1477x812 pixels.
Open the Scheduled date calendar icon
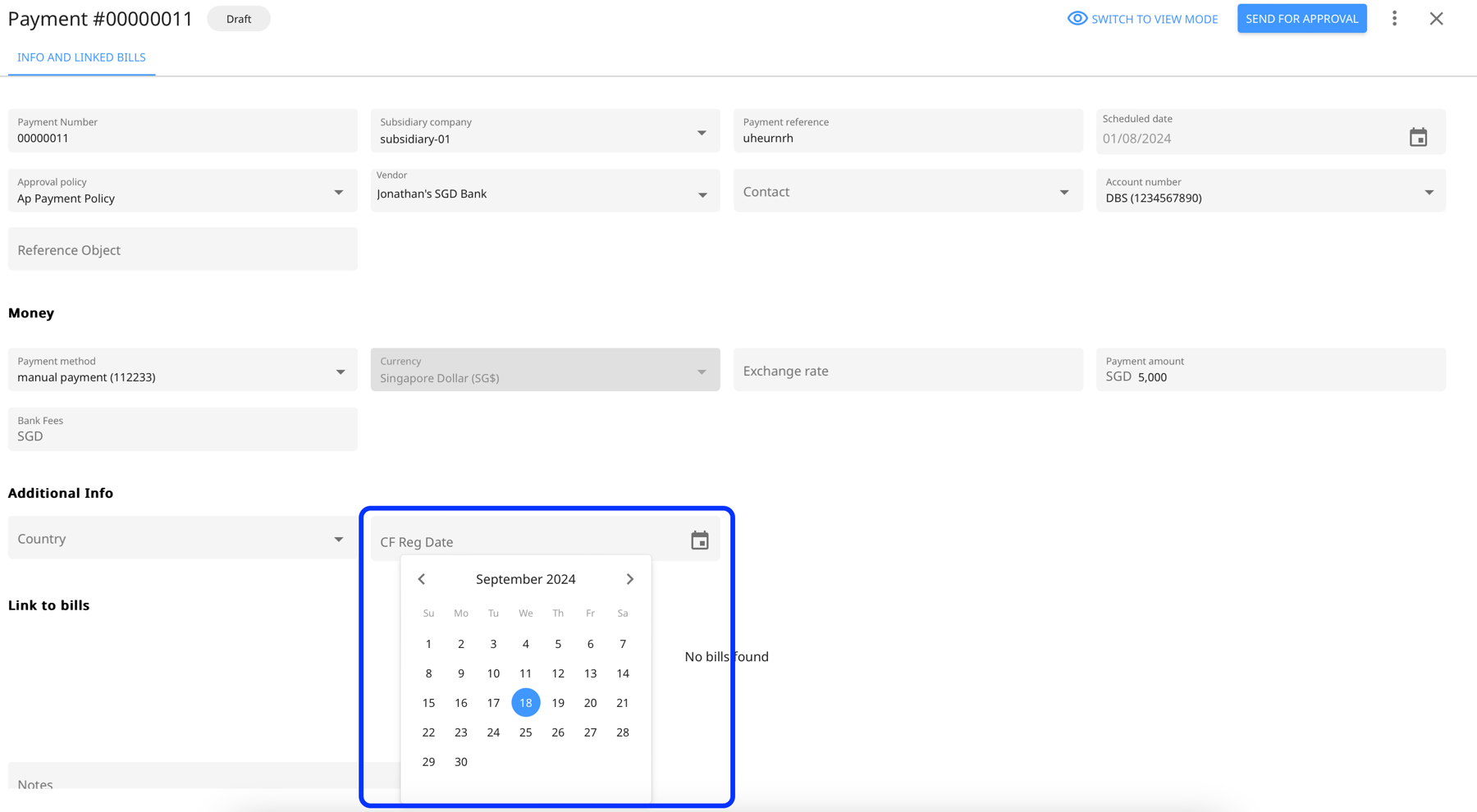point(1418,137)
